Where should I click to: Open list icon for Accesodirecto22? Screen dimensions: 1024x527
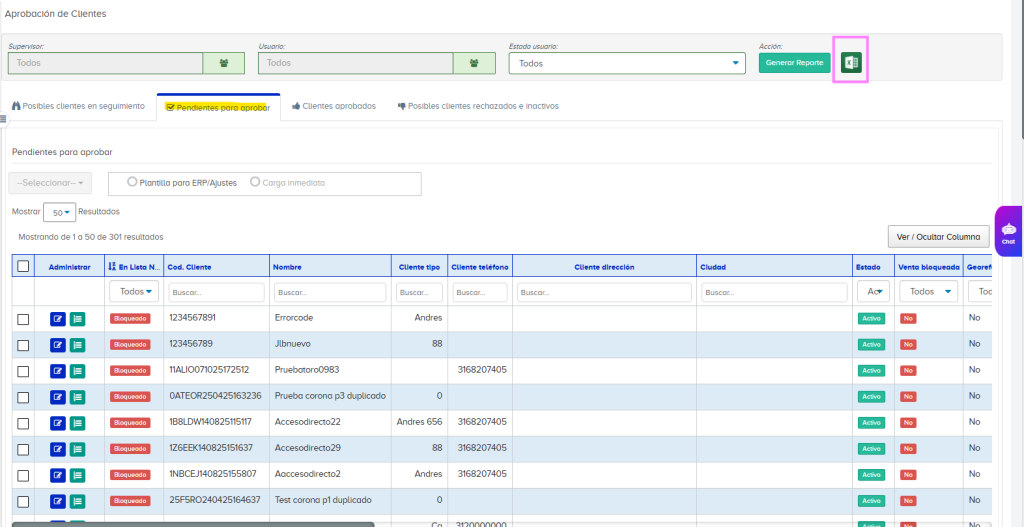pos(77,423)
